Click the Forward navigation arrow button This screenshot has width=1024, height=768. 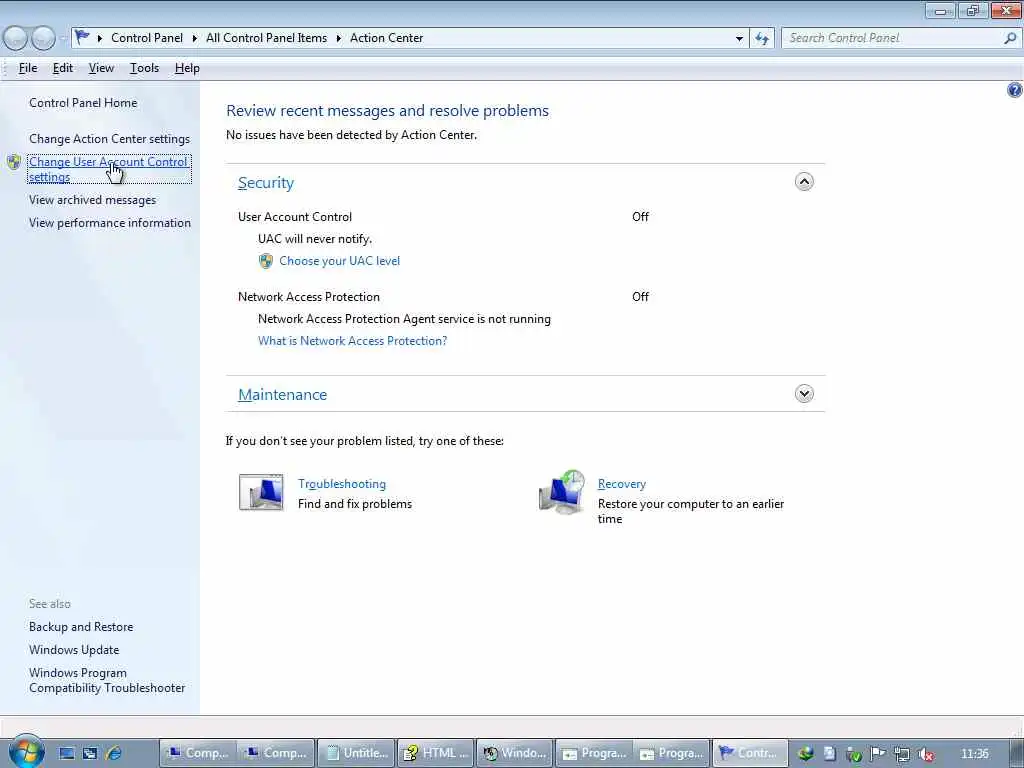[x=43, y=38]
